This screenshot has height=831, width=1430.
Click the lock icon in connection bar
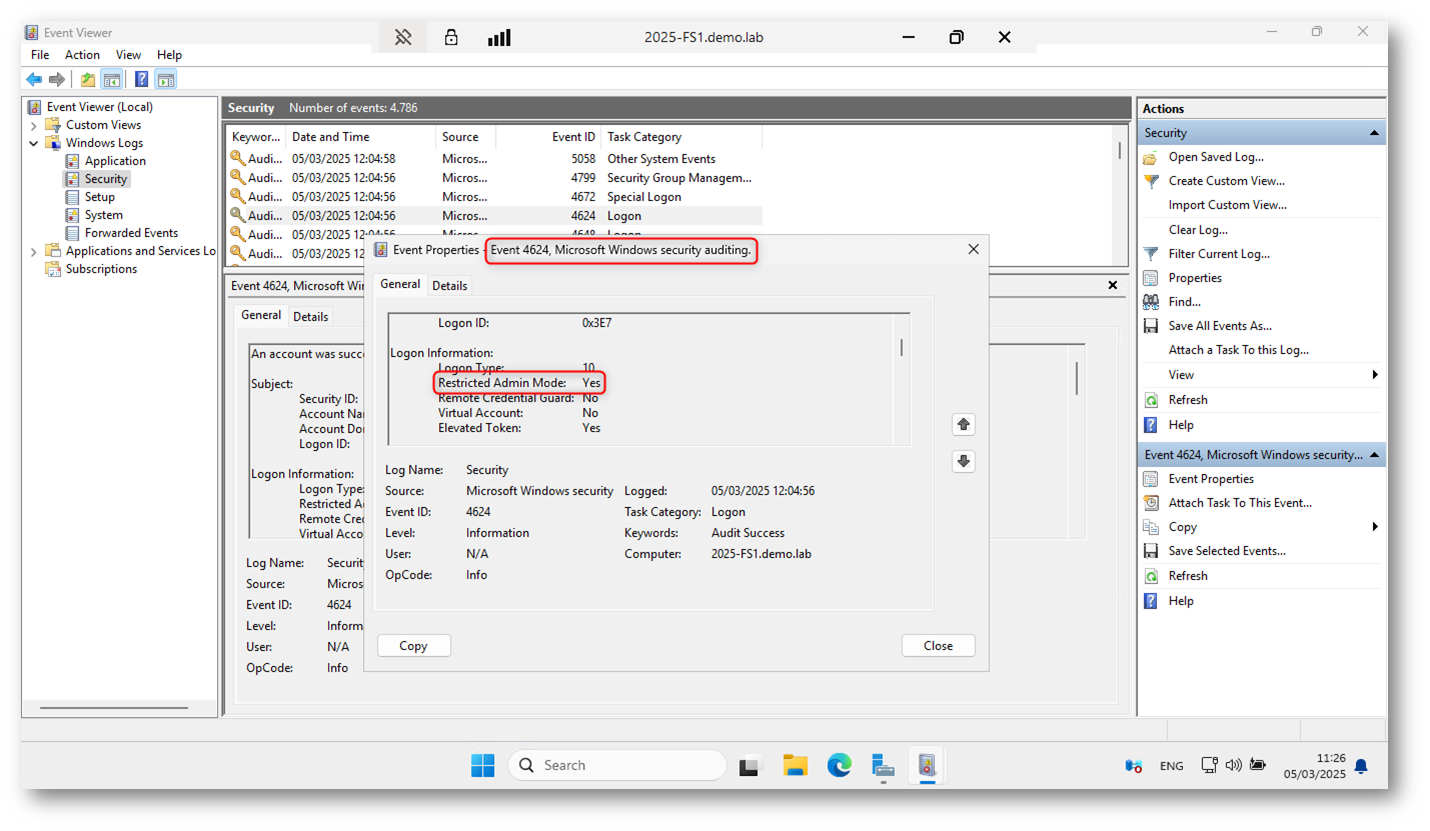coord(451,37)
